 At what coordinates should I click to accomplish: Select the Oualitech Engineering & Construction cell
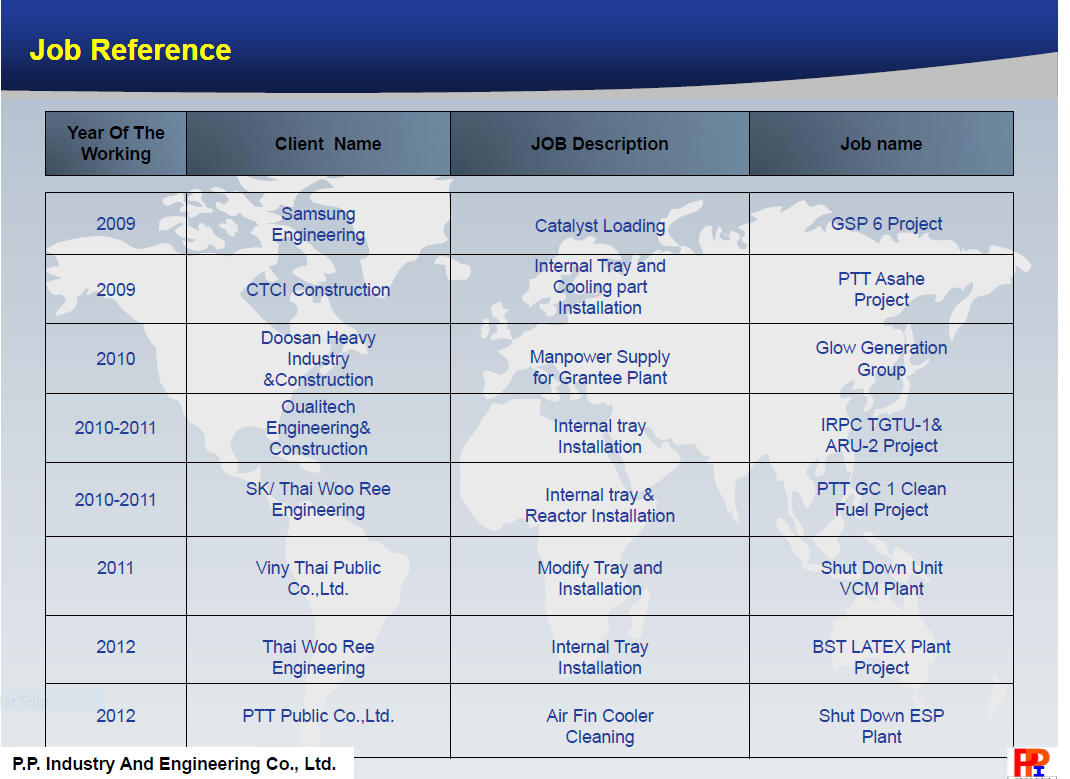[318, 428]
